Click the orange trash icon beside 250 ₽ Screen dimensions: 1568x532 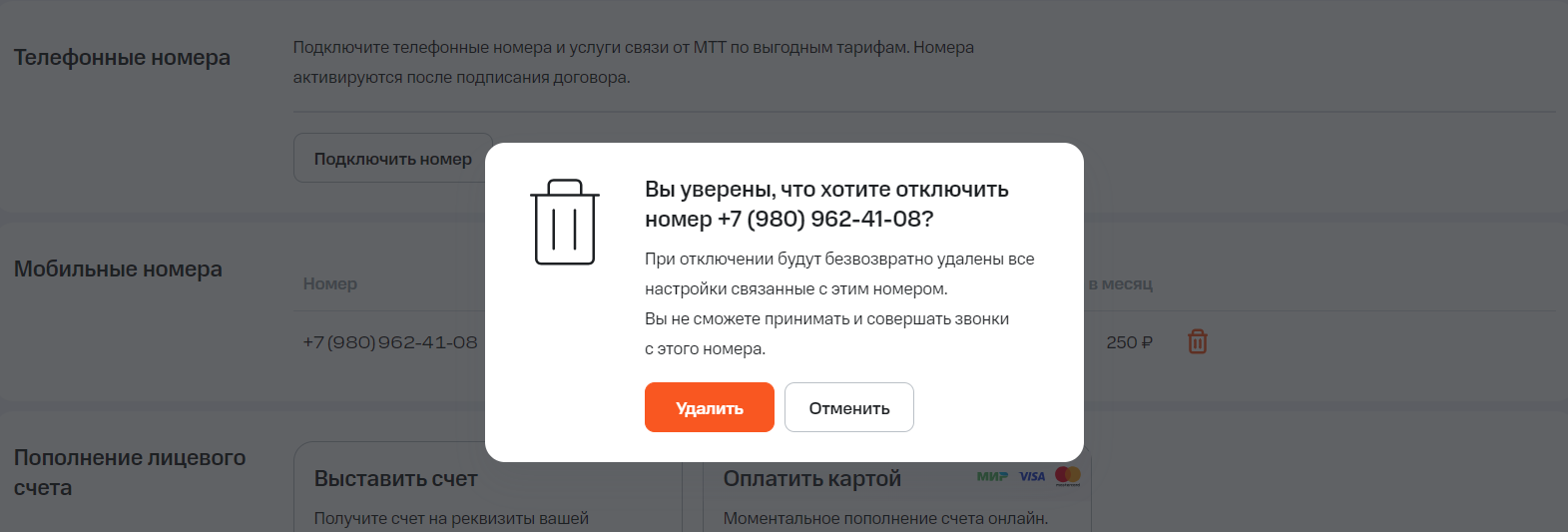pyautogui.click(x=1198, y=342)
